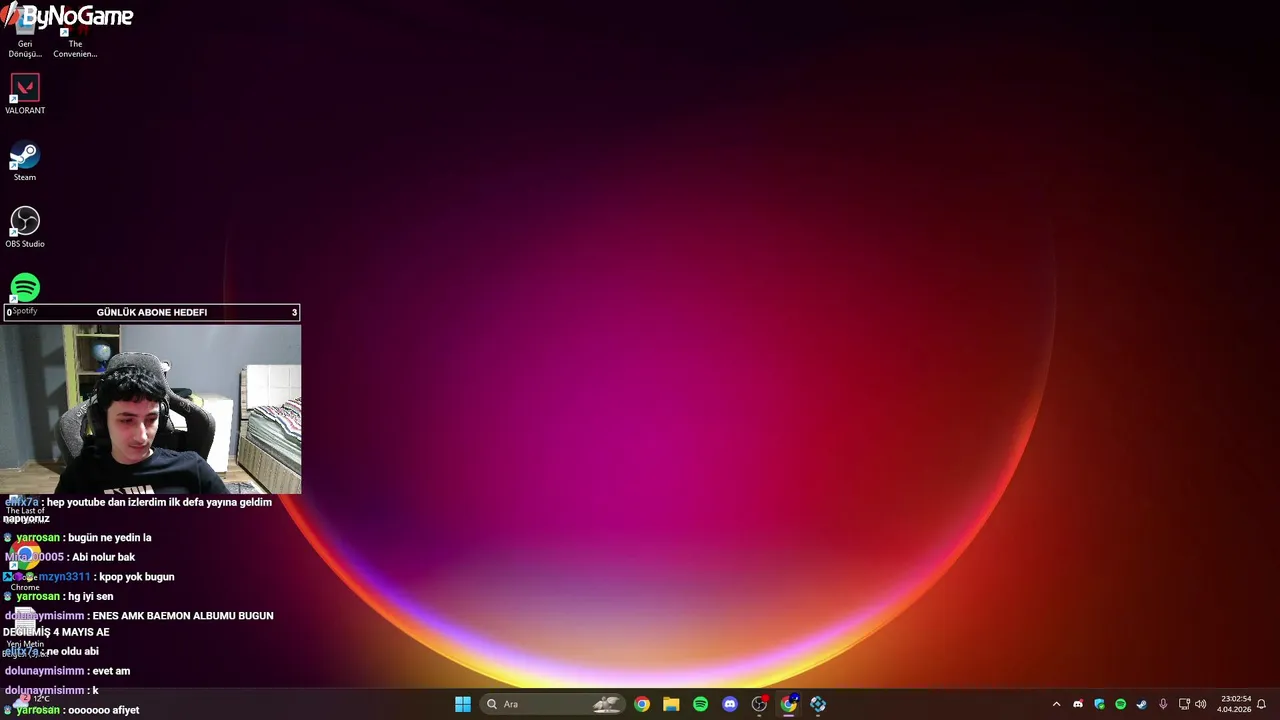Image resolution: width=1280 pixels, height=720 pixels.
Task: Open Google Chrome from the taskbar
Action: tap(642, 704)
